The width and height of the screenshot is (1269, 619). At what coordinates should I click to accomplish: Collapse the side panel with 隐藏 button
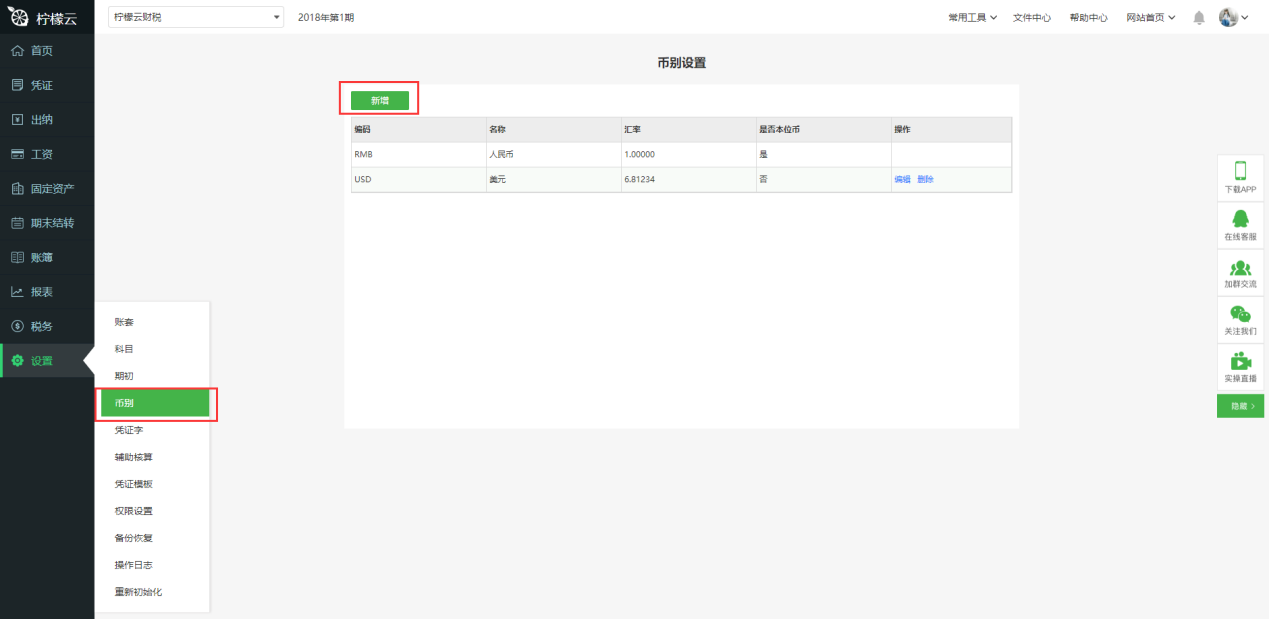tap(1240, 406)
